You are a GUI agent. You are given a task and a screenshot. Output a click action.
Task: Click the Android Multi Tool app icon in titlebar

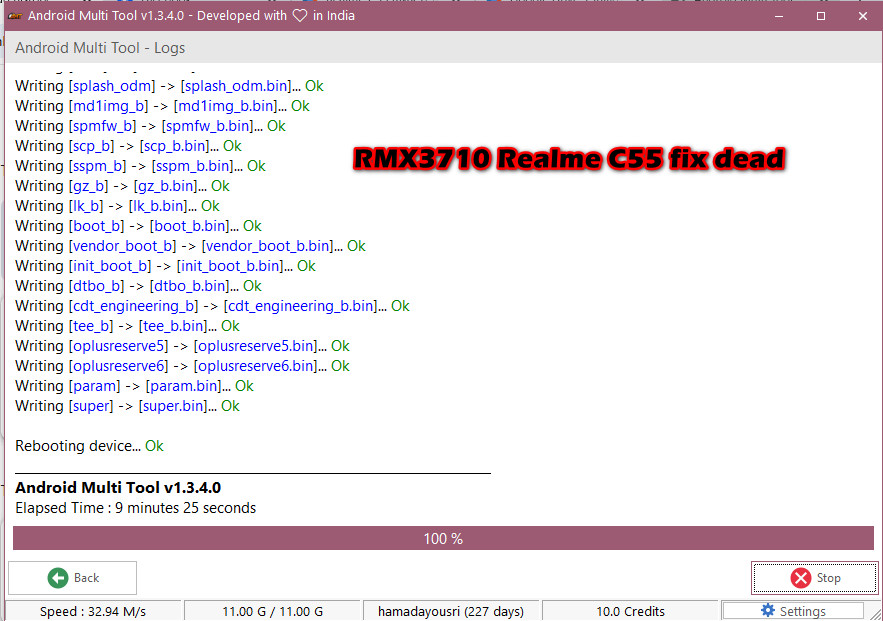[14, 15]
